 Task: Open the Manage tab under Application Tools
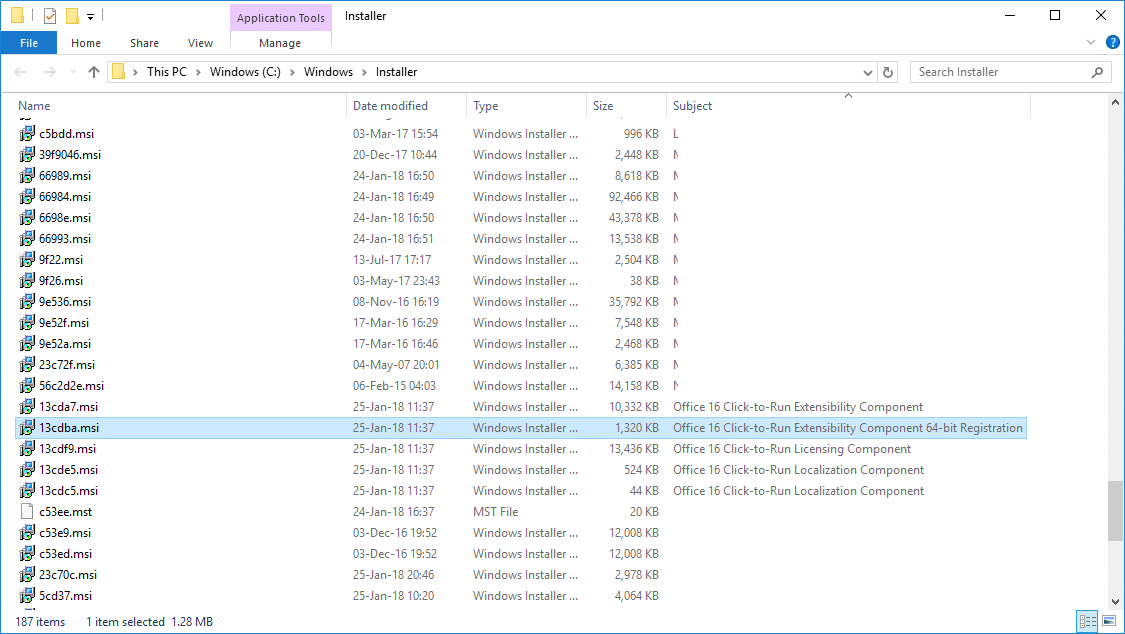280,43
